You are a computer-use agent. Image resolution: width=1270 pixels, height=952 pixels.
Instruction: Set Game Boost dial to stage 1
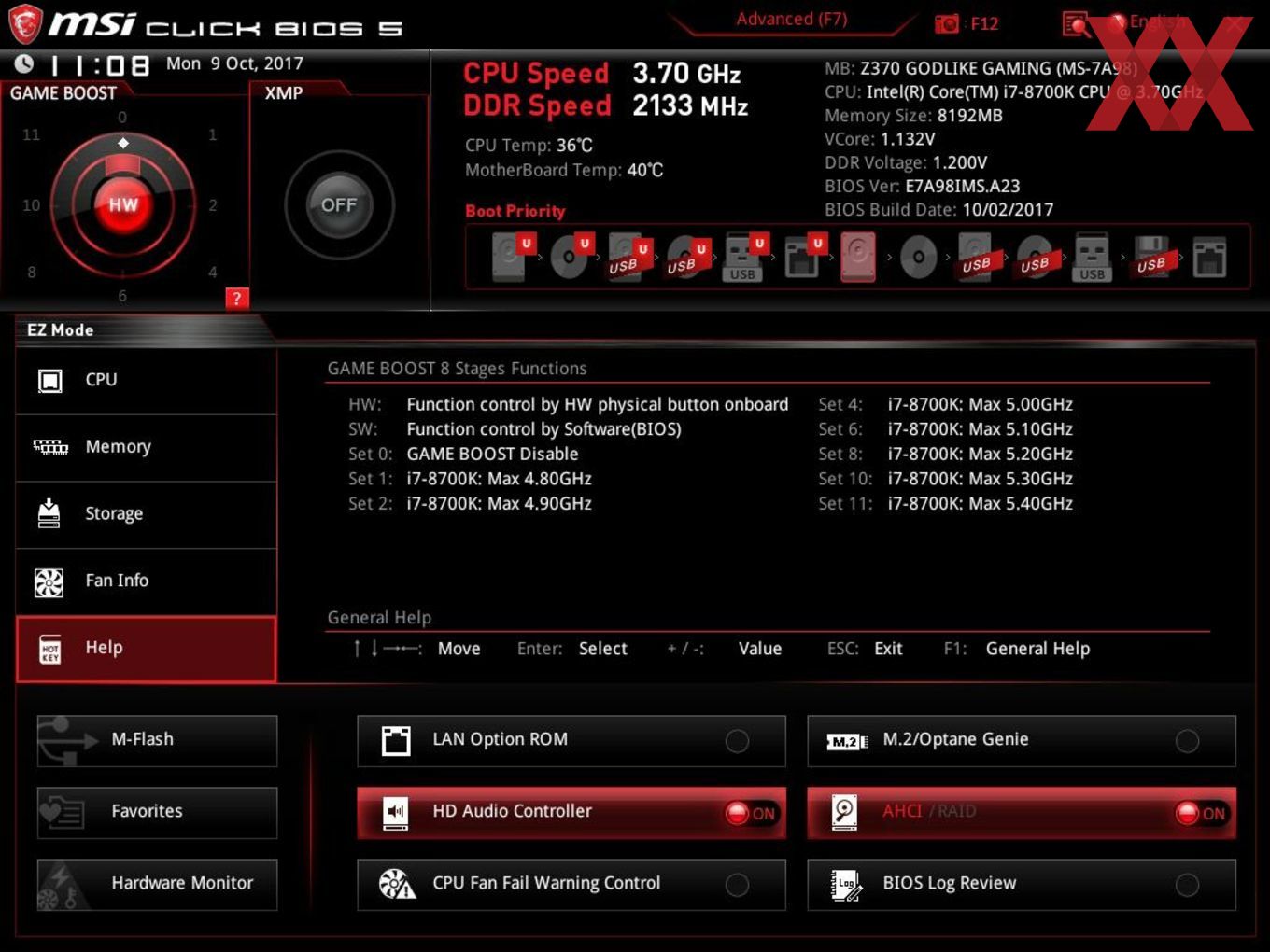tap(213, 134)
